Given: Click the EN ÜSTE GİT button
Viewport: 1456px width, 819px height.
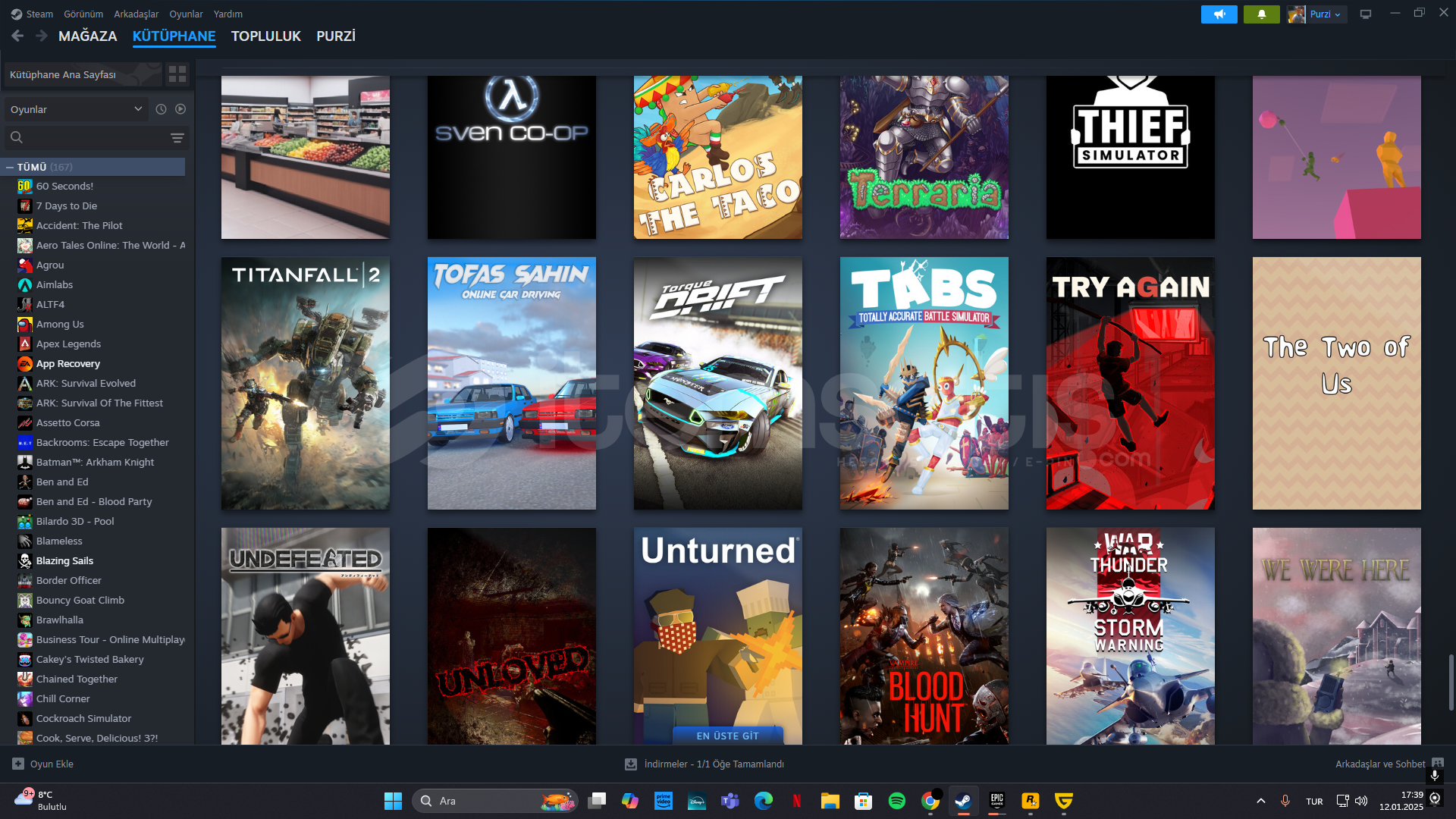Looking at the screenshot, I should pos(727,736).
